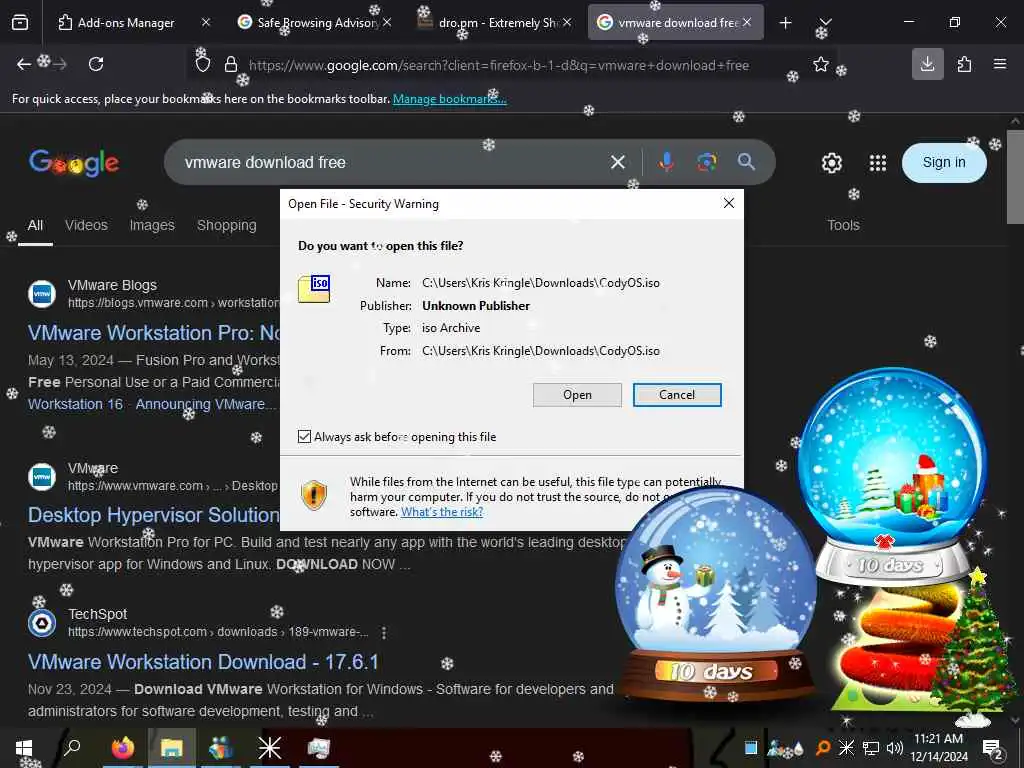Click the TechSpot site favicon
Screen dimensions: 1024x768
[x=42, y=623]
